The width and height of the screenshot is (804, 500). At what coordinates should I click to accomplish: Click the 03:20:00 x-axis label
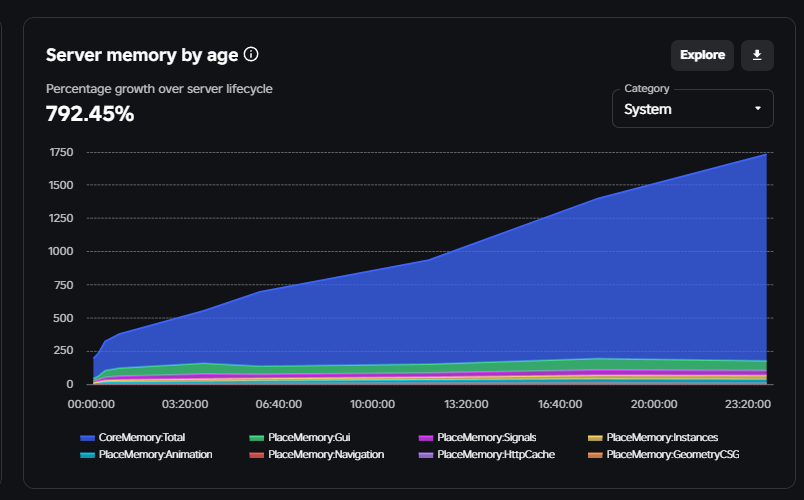(185, 404)
